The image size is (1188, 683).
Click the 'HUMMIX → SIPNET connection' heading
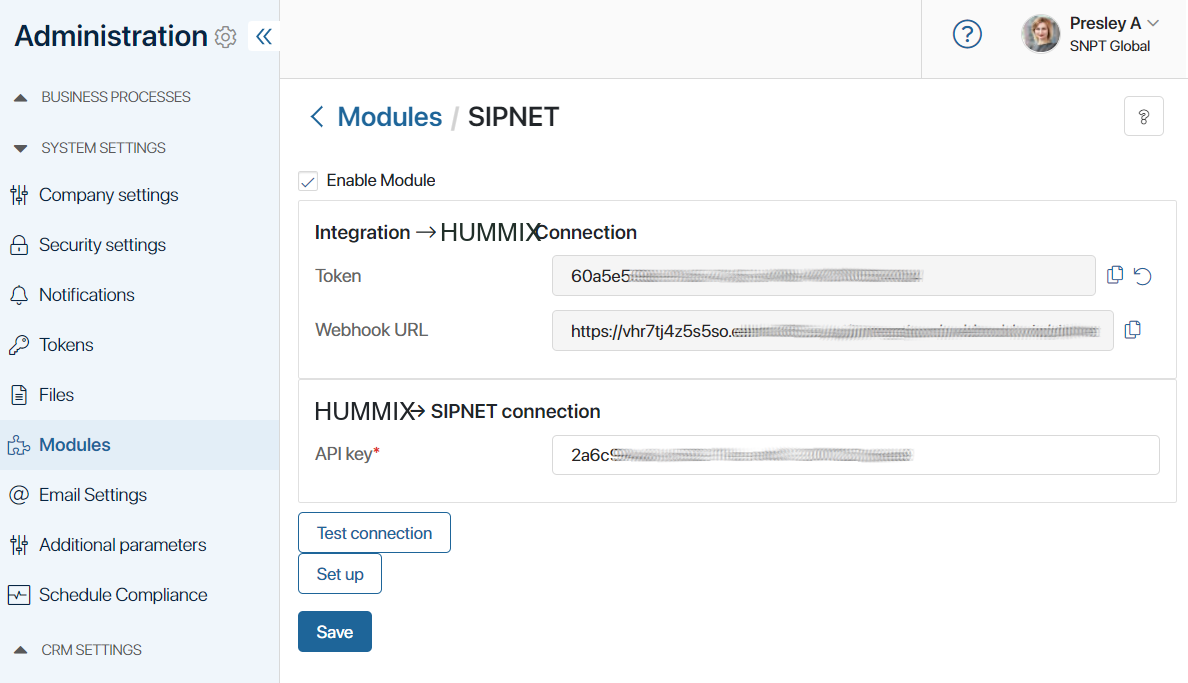(458, 412)
